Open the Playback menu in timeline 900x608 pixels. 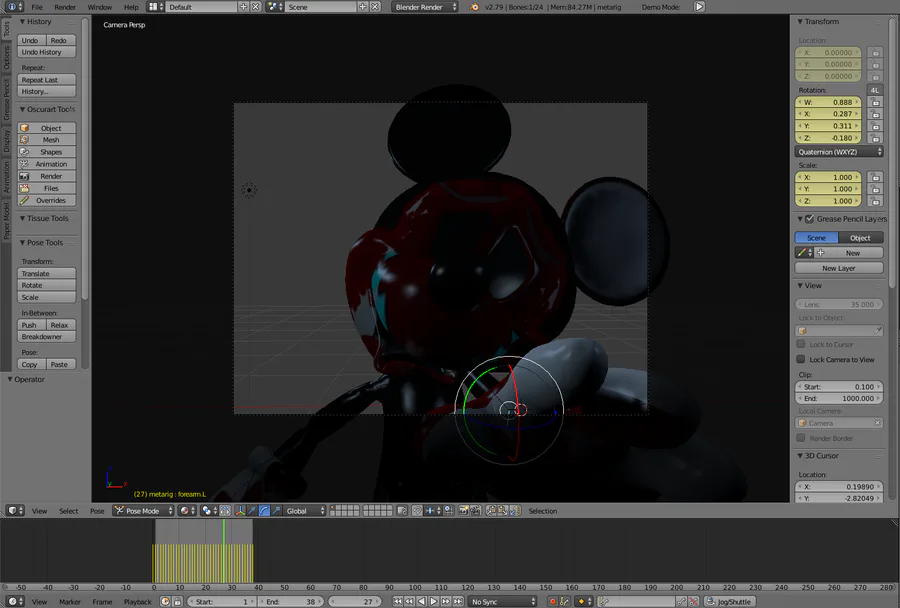pos(138,602)
